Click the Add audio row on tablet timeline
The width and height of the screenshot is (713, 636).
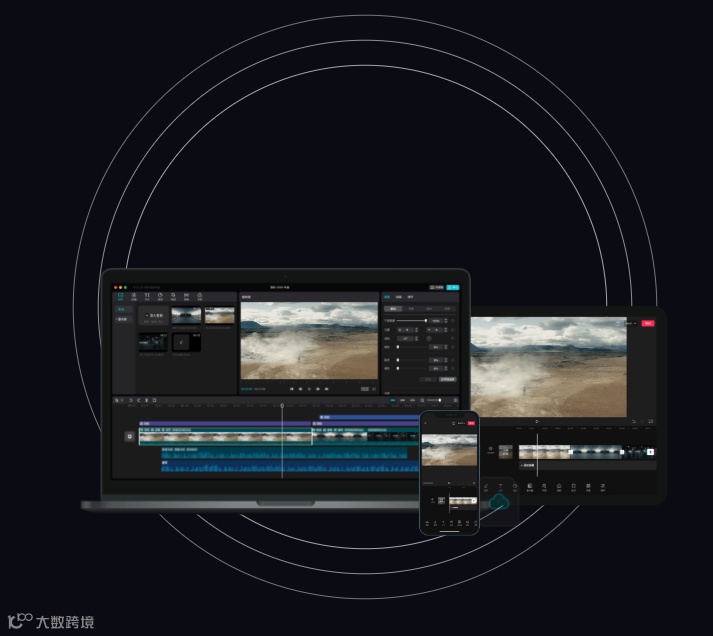(x=587, y=466)
